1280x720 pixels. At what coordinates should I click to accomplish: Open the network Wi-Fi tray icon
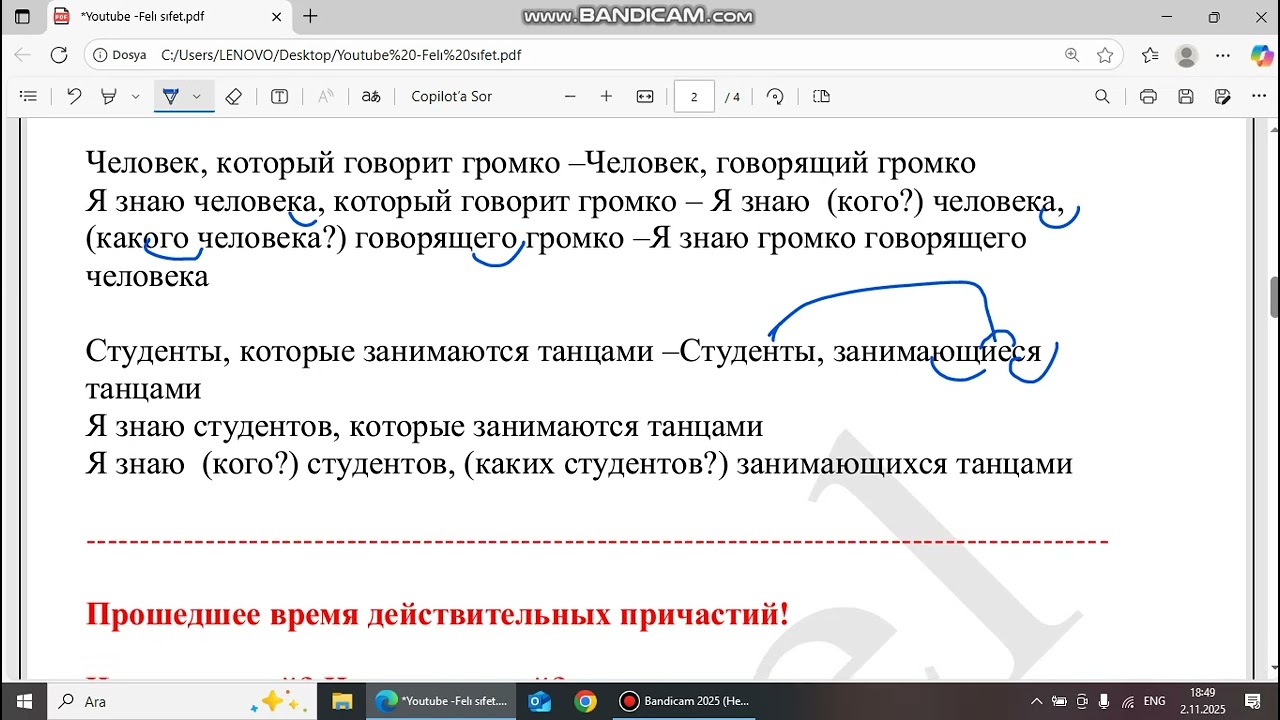(1127, 701)
